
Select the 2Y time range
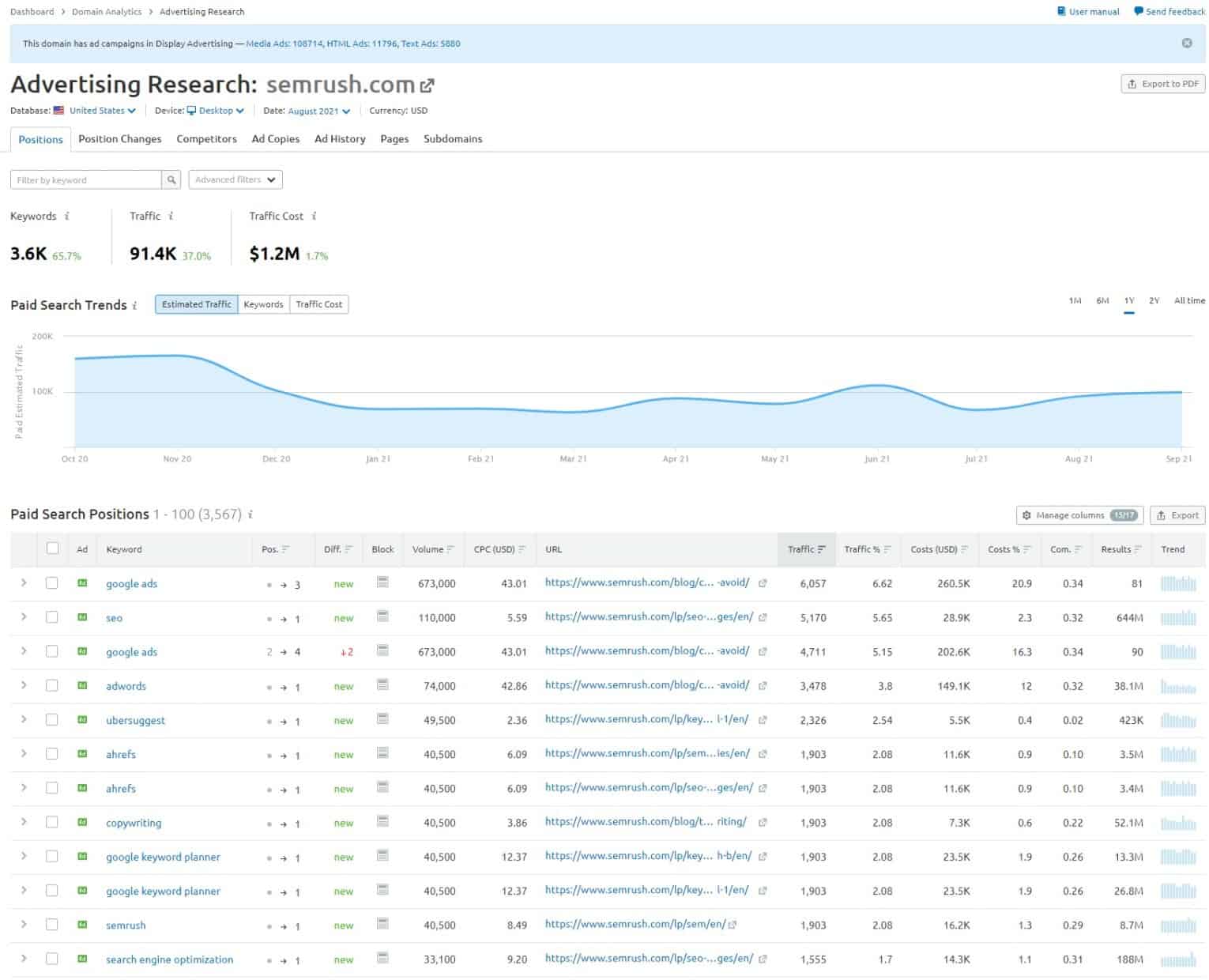coord(1154,301)
